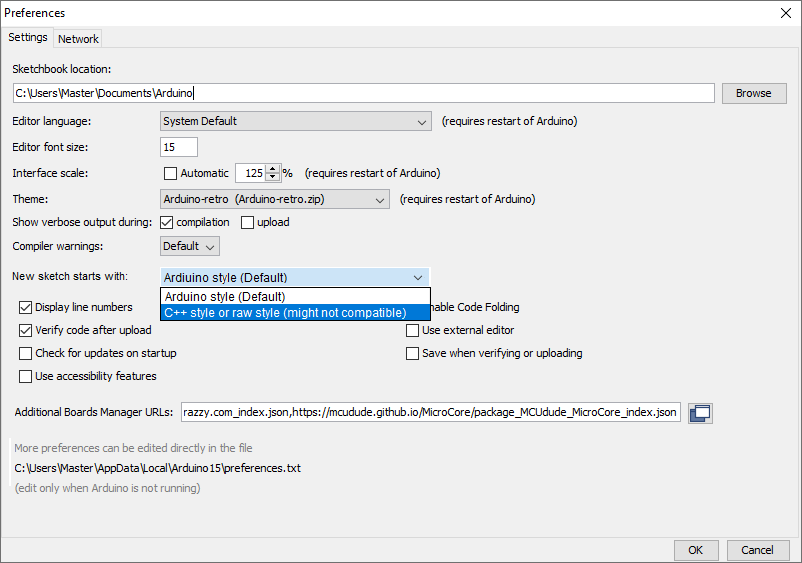The image size is (802, 563).
Task: Click 'Sketchbook location:' label
Action: [x=61, y=69]
